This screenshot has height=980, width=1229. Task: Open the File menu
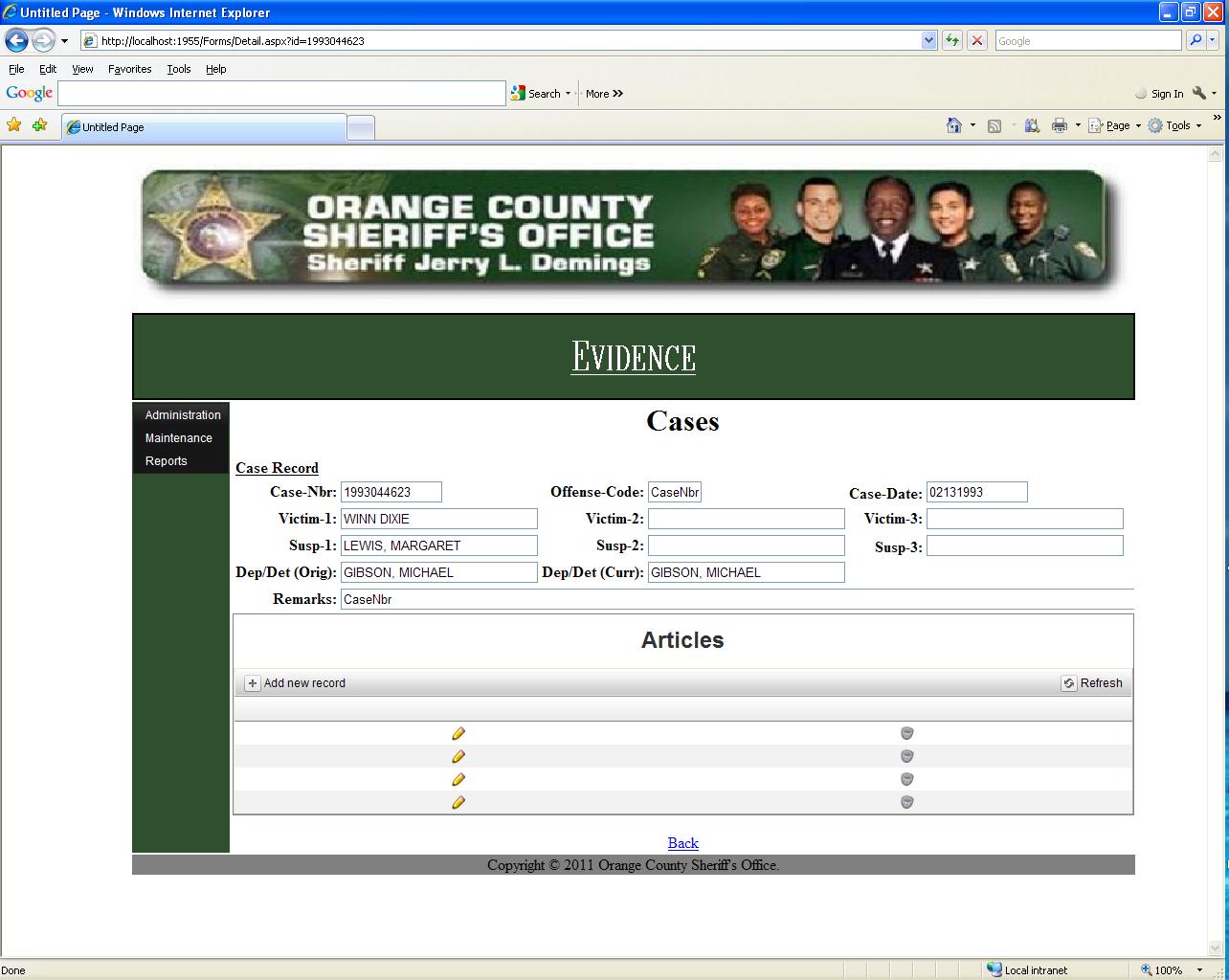click(x=16, y=69)
